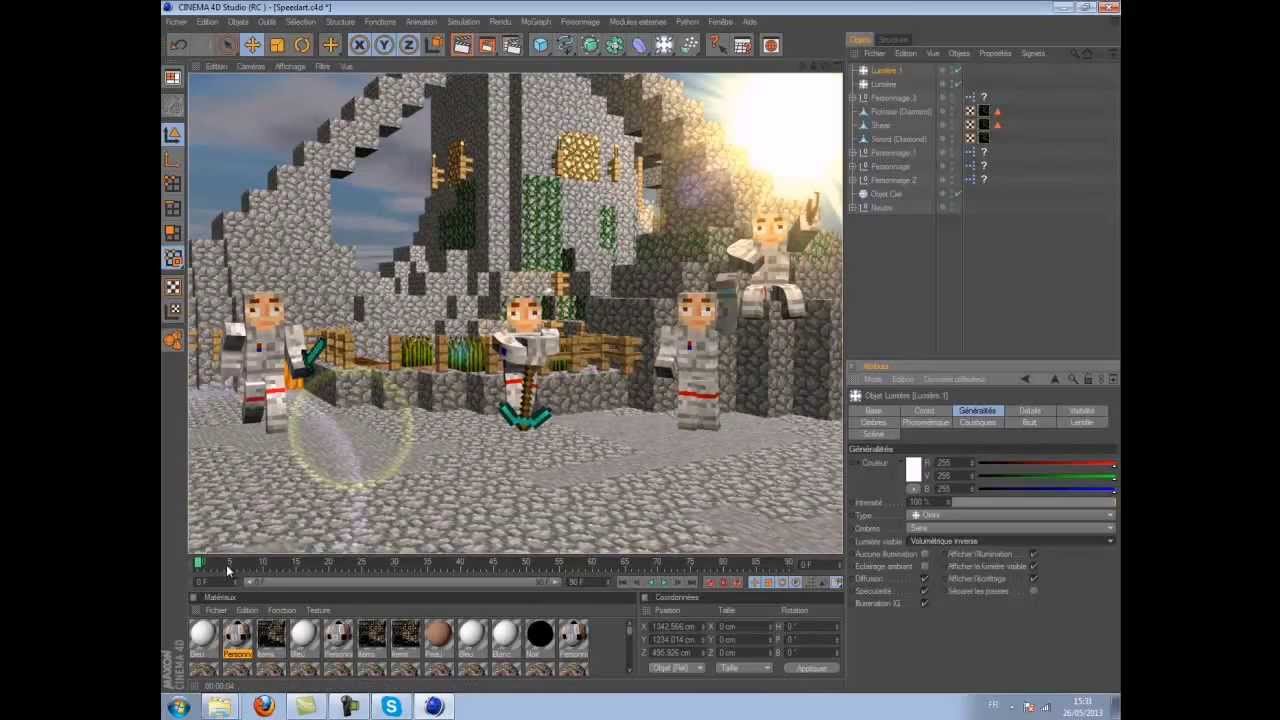1280x720 pixels.
Task: Add a cube primitive object
Action: tap(541, 45)
